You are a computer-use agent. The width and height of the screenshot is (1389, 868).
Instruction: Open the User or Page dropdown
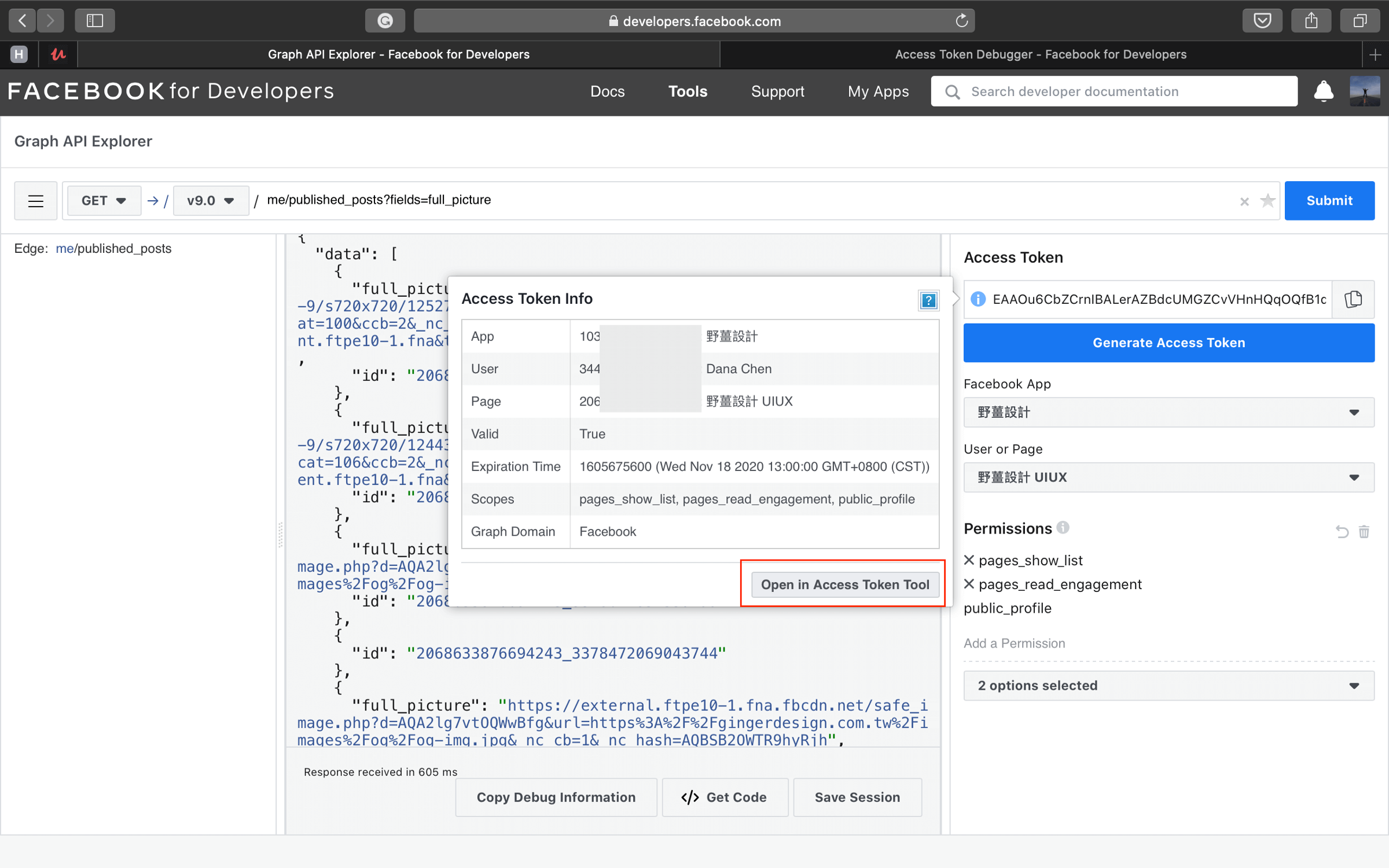tap(1168, 477)
